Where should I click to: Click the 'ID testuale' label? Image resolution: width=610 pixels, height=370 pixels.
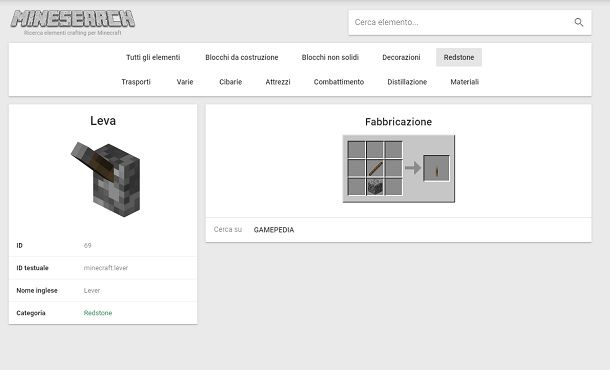tap(32, 268)
